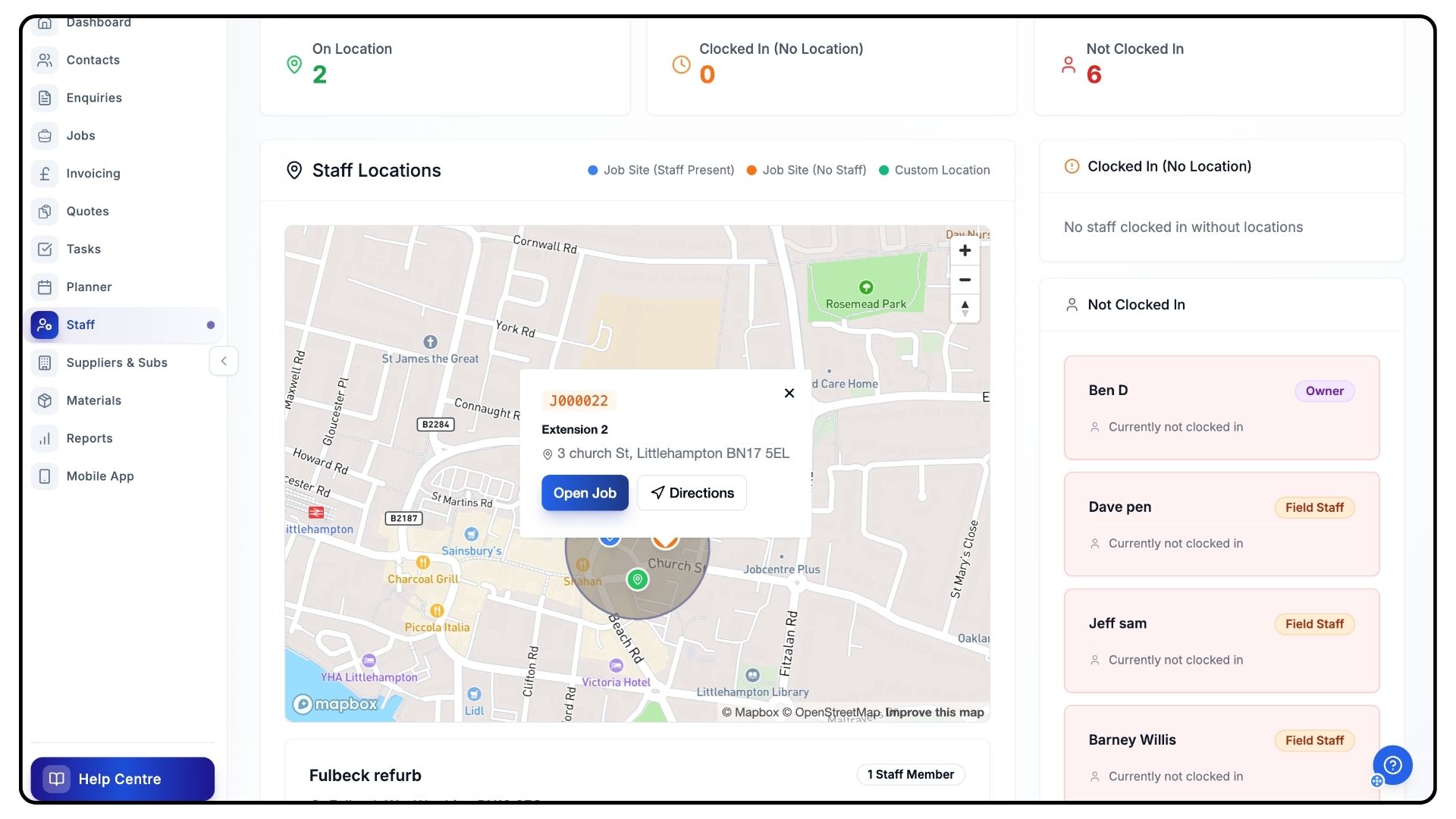
Task: Close the J000022 map popup
Action: [789, 393]
